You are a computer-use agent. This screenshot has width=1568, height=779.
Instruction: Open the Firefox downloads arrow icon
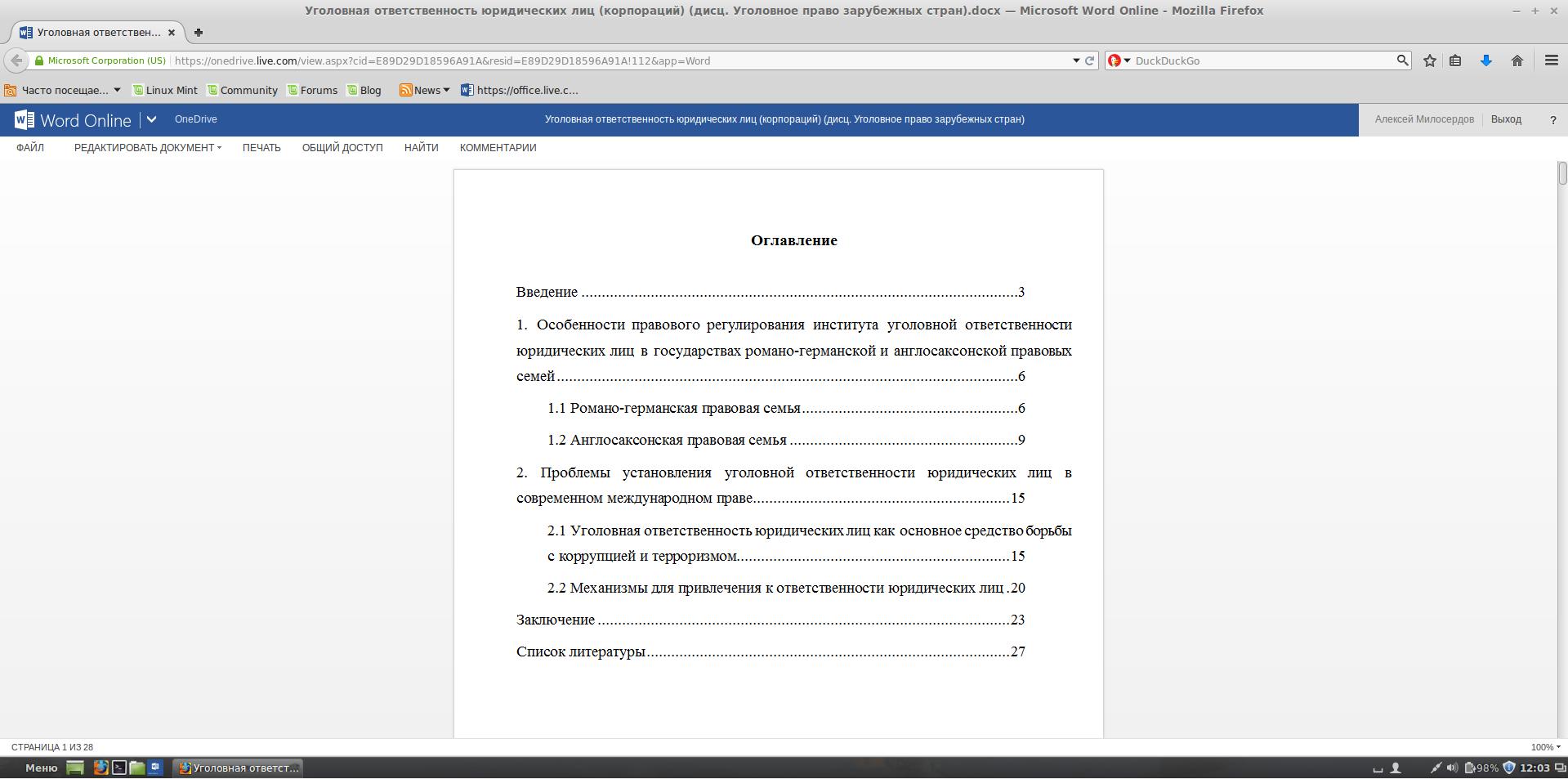(x=1485, y=60)
